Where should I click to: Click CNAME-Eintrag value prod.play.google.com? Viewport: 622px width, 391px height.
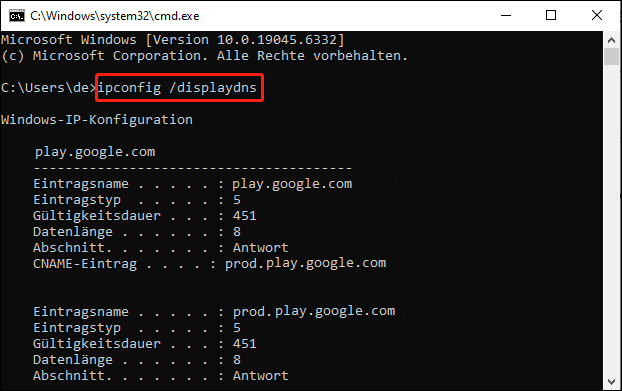coord(305,263)
